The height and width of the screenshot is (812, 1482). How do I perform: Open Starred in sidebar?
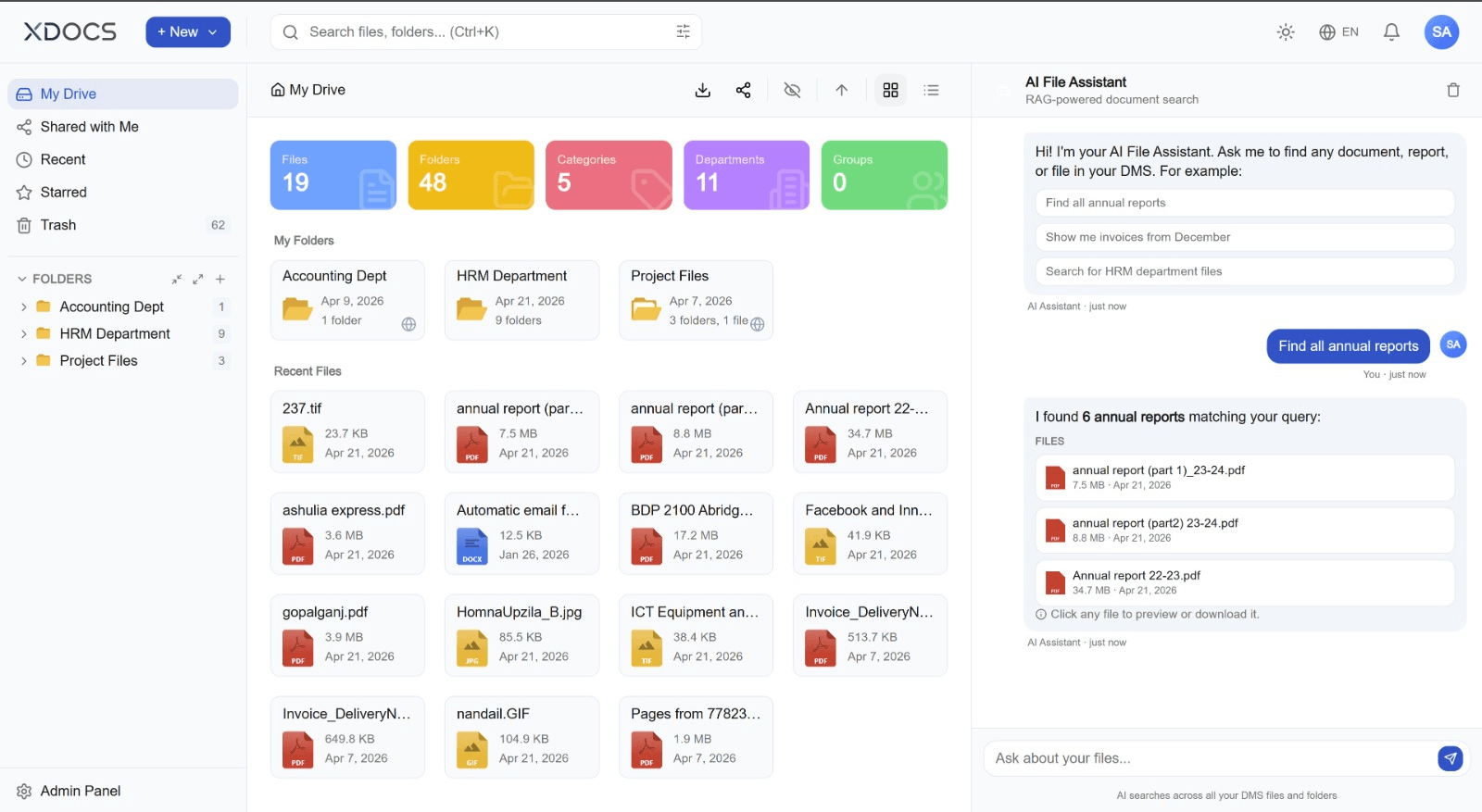pyautogui.click(x=123, y=192)
